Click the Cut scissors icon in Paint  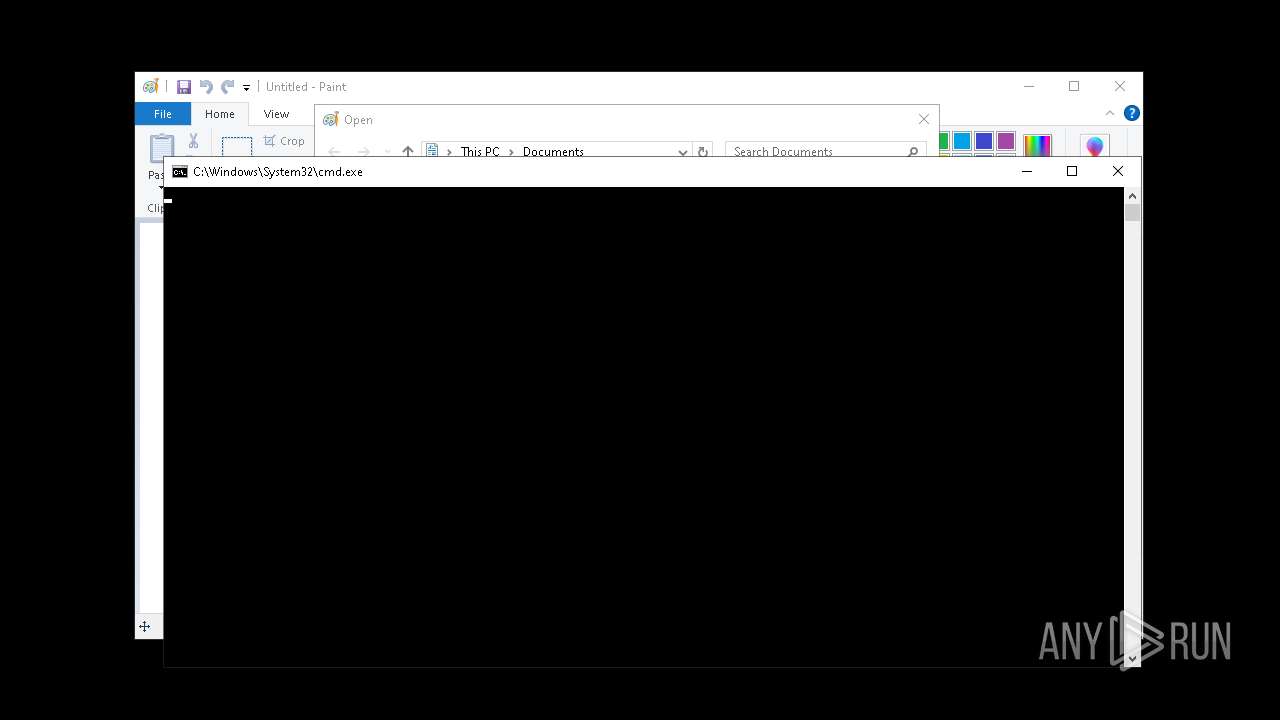click(x=193, y=141)
